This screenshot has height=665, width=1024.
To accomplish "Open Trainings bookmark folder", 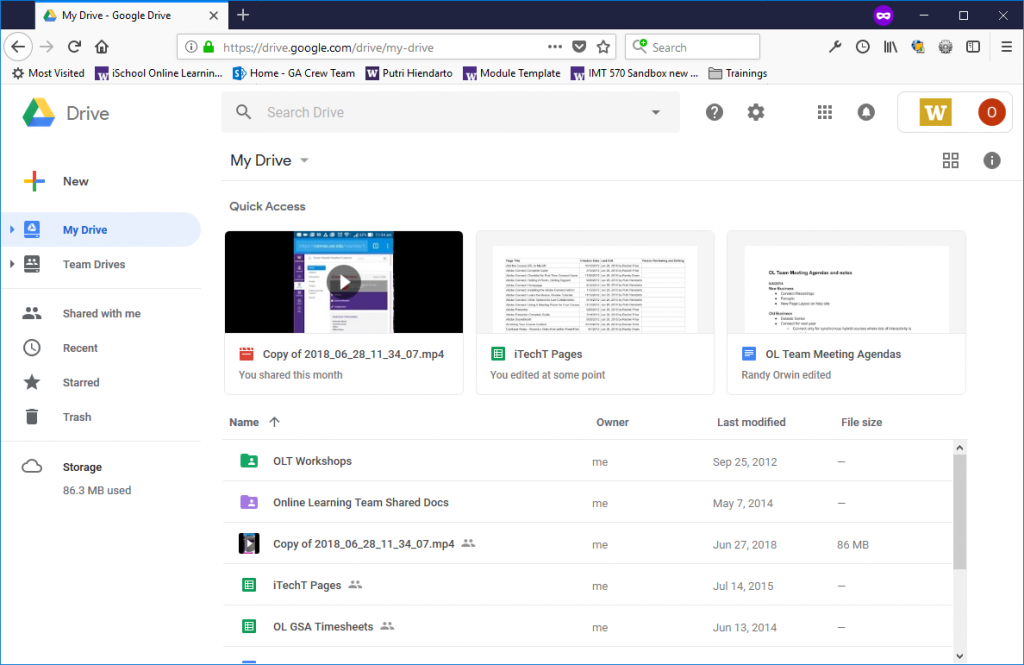I will click(x=738, y=73).
